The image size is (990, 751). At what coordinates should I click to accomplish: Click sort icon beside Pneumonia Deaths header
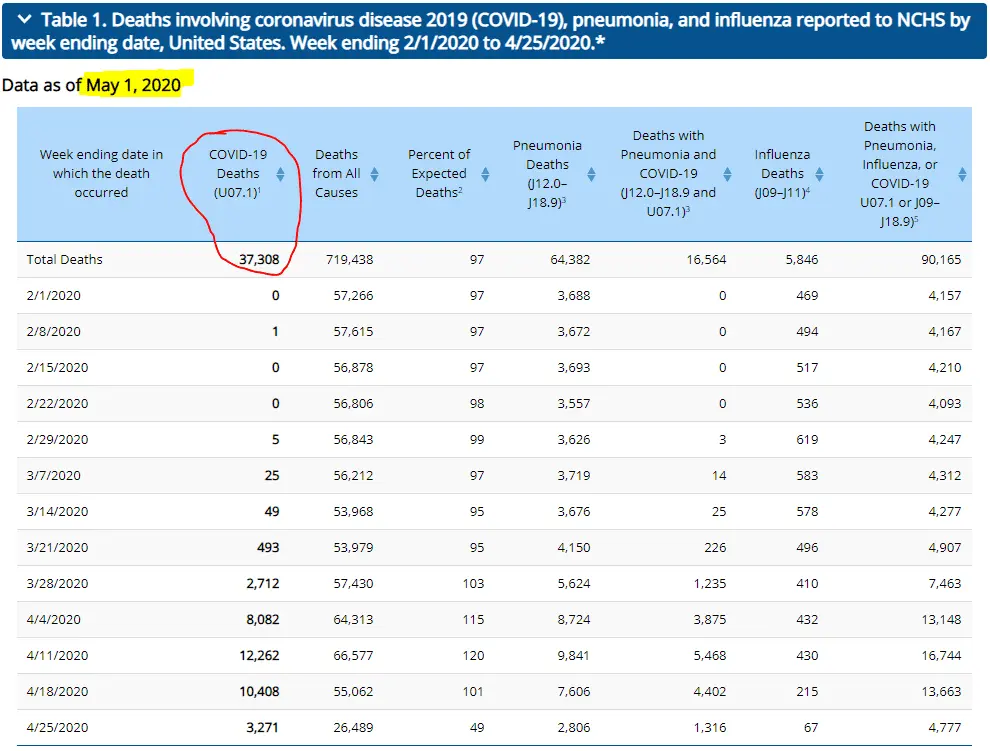[x=591, y=174]
